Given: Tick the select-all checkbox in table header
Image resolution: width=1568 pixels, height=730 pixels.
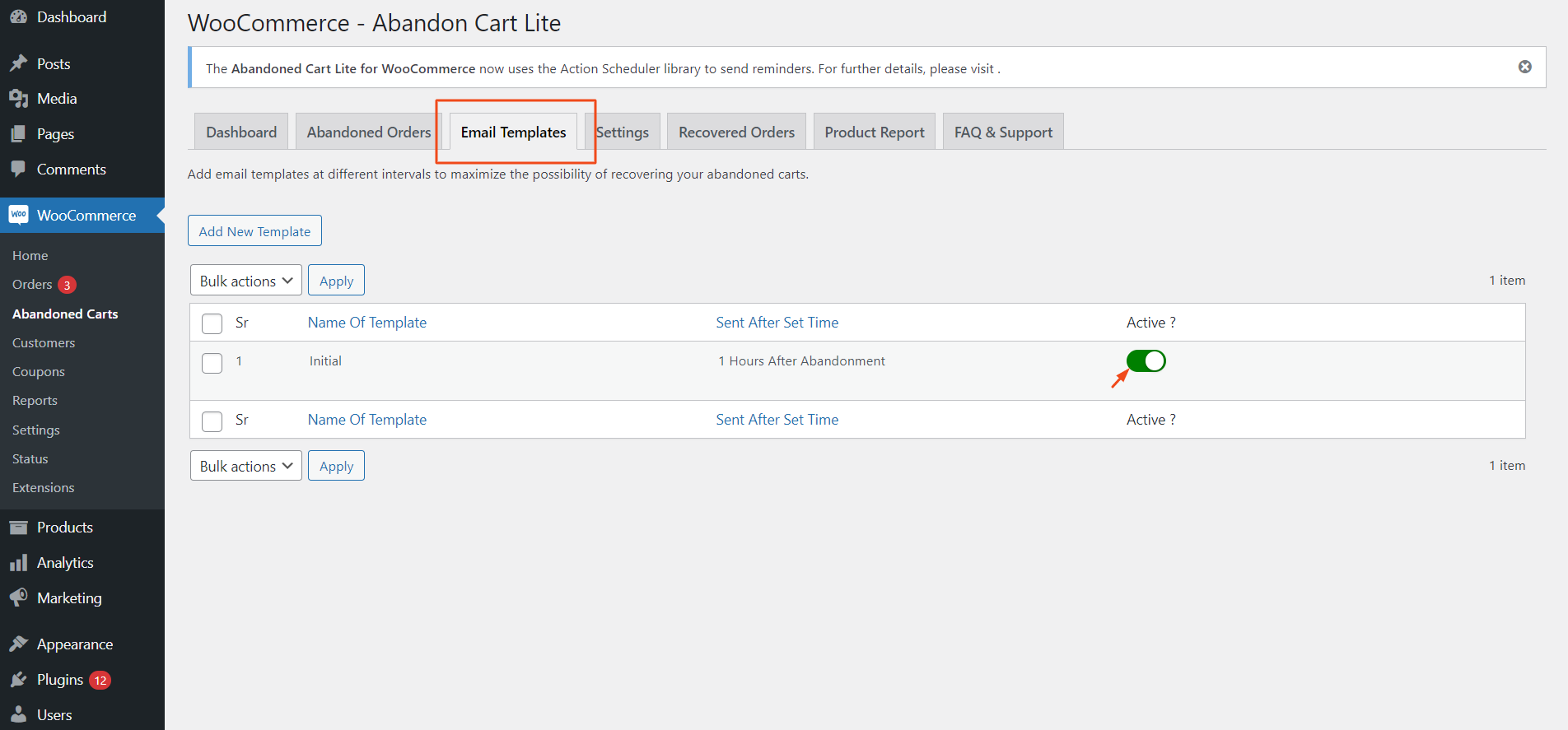Looking at the screenshot, I should 212,323.
